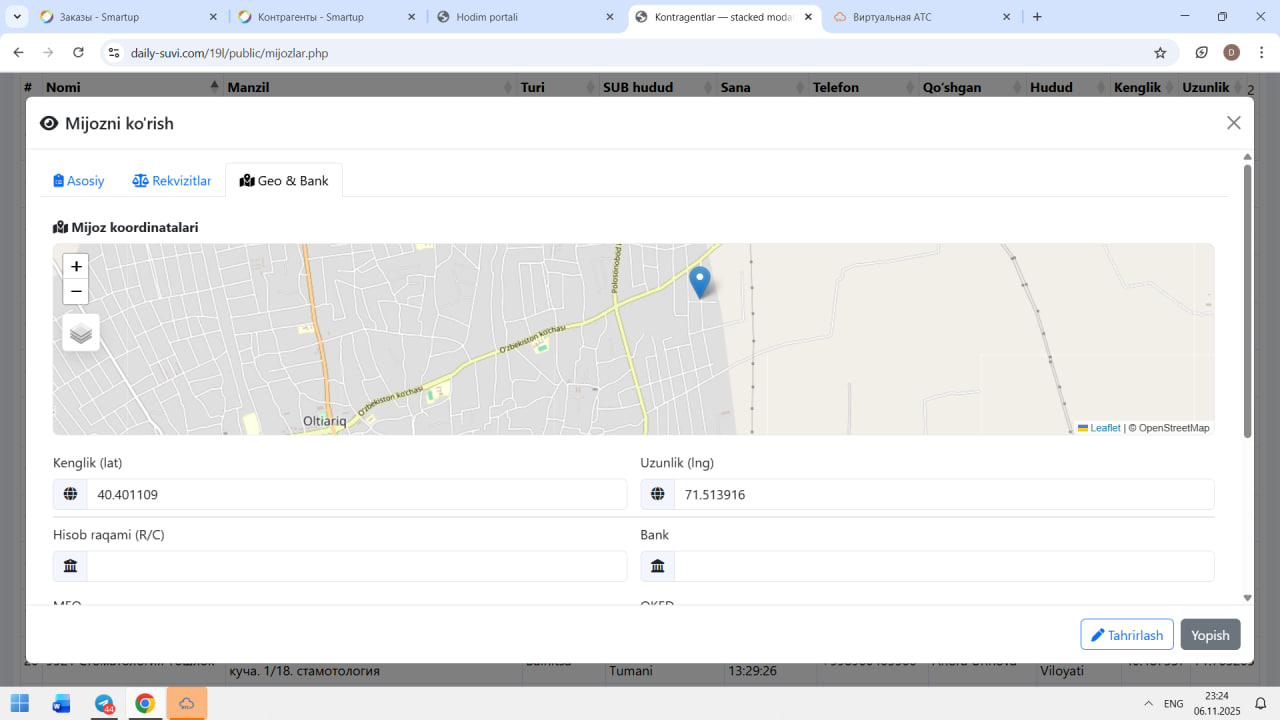
Task: Close the Заказы - Smartup tab
Action: click(x=213, y=17)
